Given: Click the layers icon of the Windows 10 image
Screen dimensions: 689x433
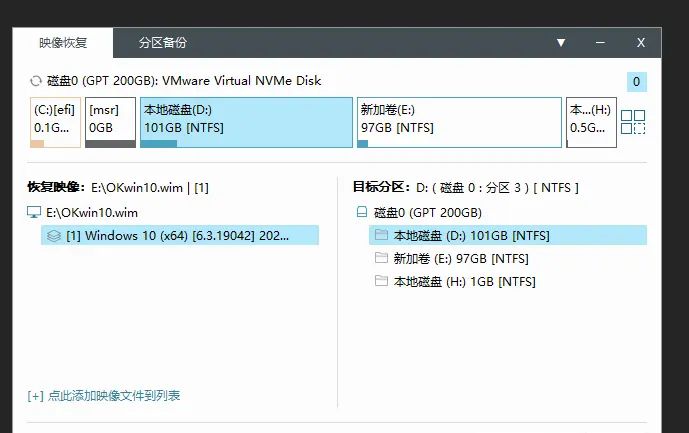Looking at the screenshot, I should pyautogui.click(x=54, y=236).
